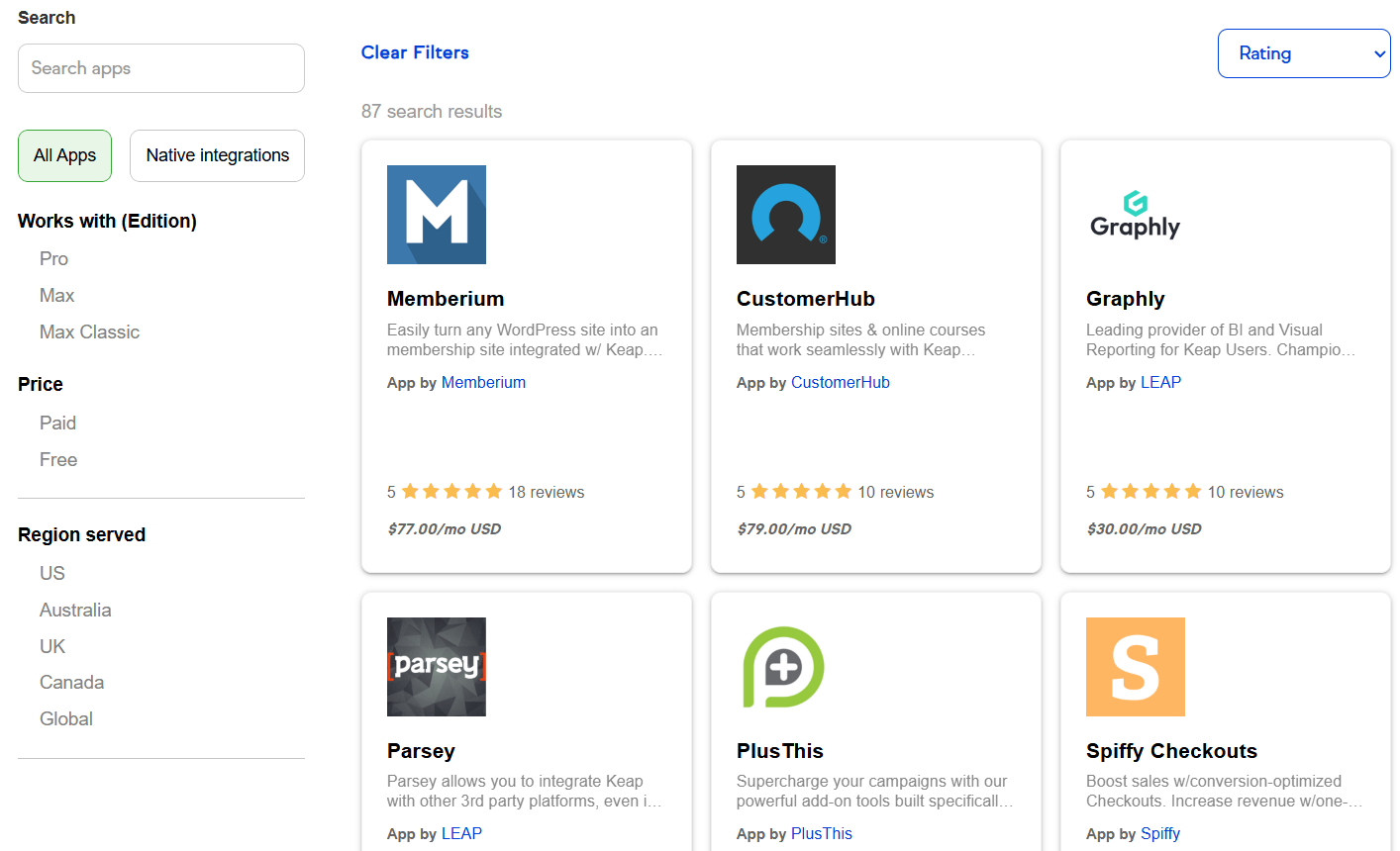Open the Spiffy Checkouts app title
Screen dimensions: 1400x851
1171,751
